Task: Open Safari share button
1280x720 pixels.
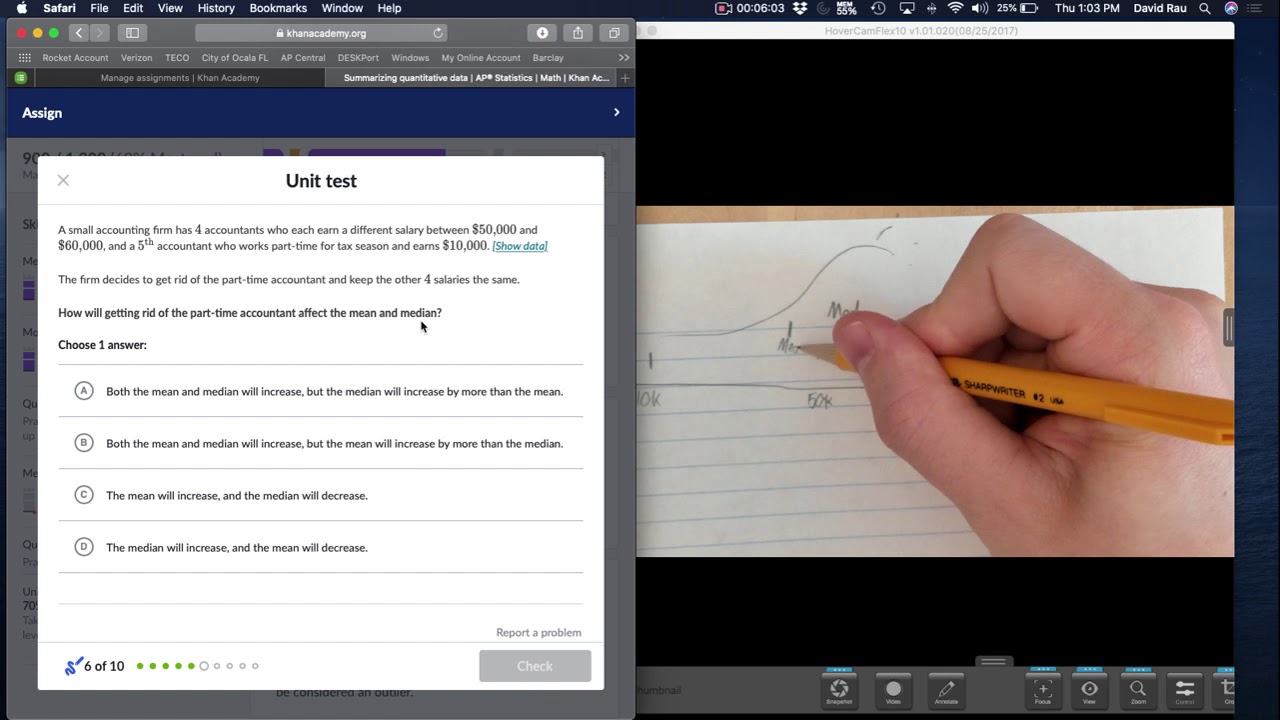Action: (578, 33)
